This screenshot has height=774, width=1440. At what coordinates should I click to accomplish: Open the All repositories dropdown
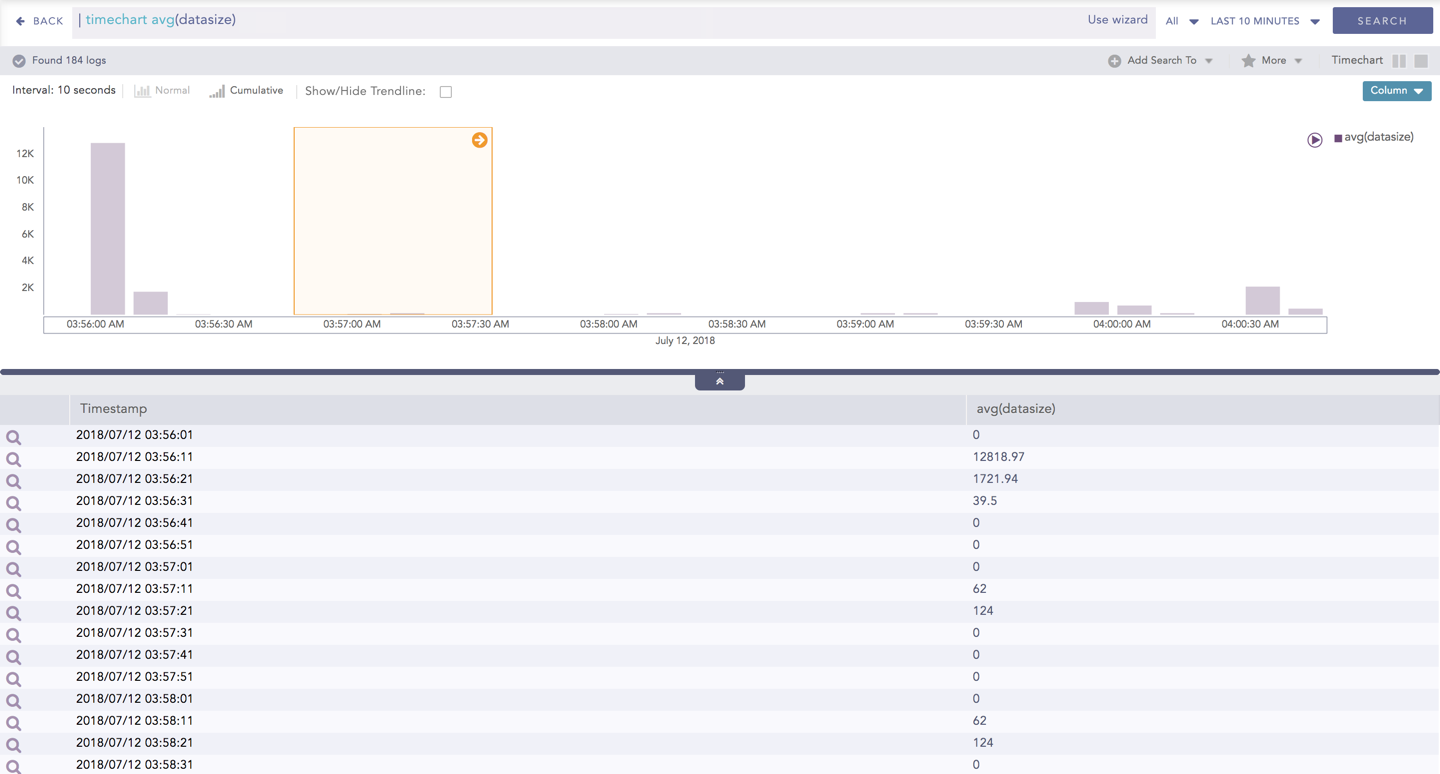(x=1181, y=21)
